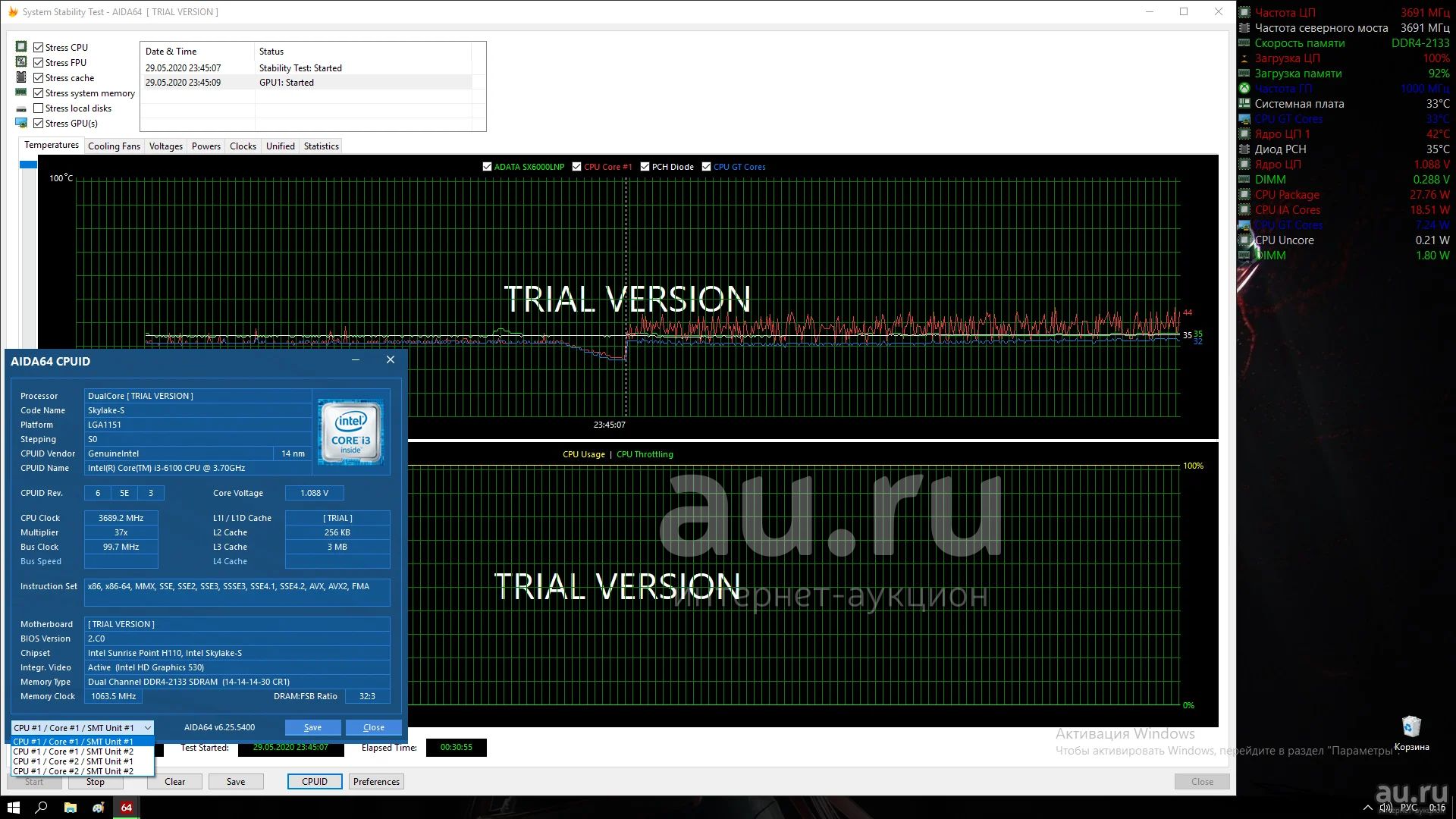Click Загрузка ЦП sensor icon
The width and height of the screenshot is (1456, 819).
point(1244,58)
